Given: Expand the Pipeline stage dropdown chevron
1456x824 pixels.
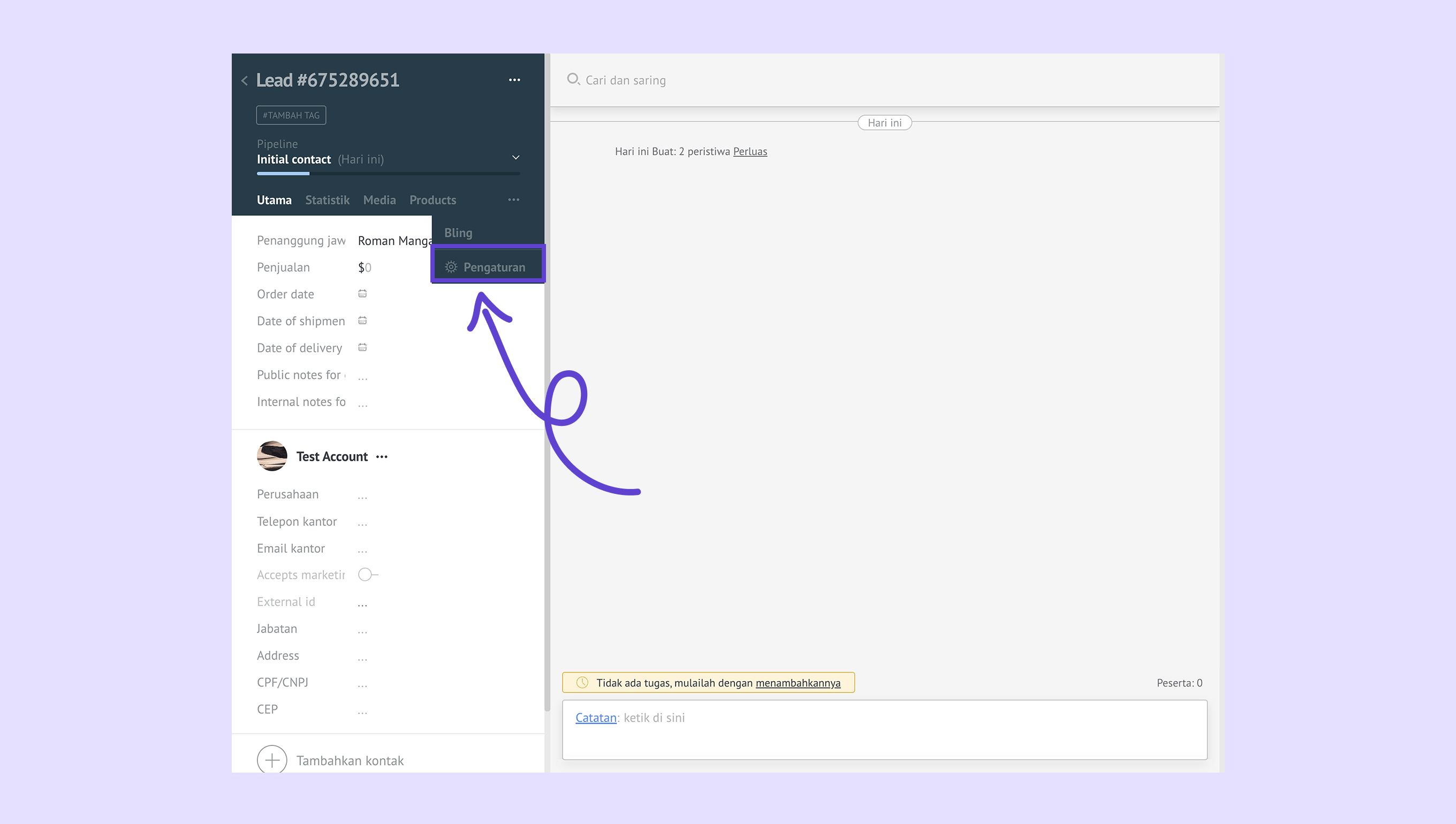Looking at the screenshot, I should pyautogui.click(x=515, y=157).
